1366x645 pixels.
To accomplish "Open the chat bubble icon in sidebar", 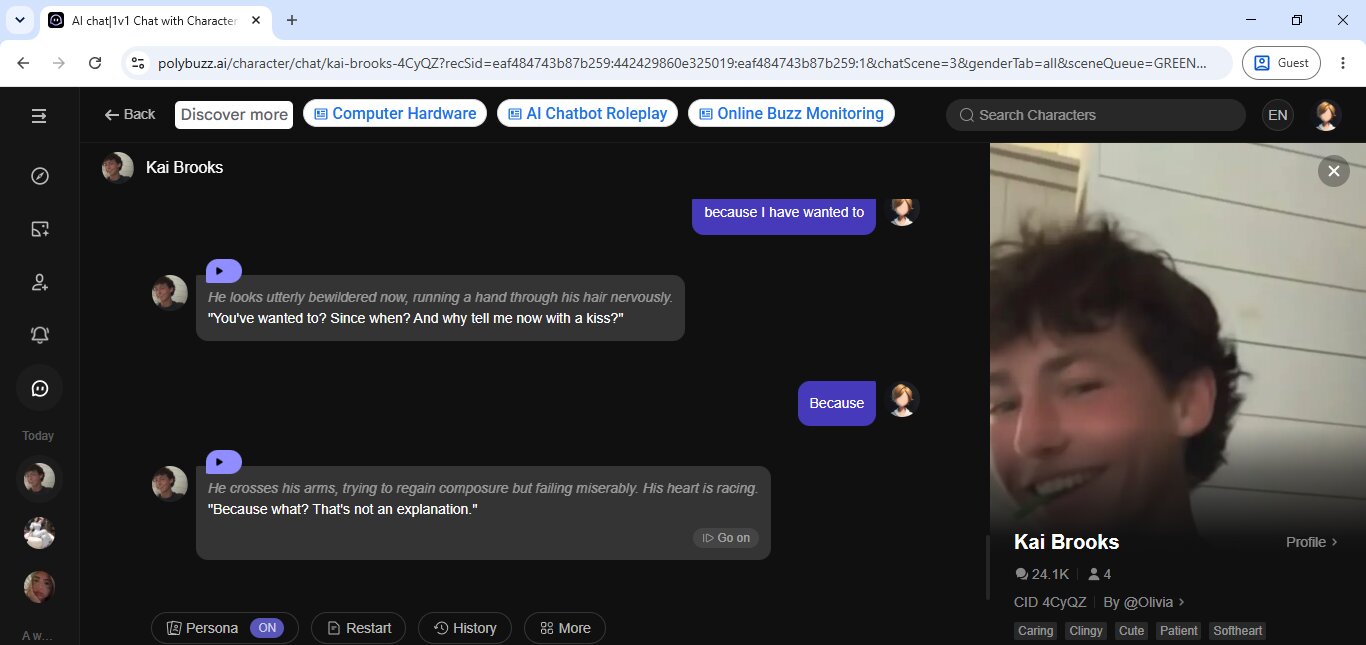I will coord(40,388).
